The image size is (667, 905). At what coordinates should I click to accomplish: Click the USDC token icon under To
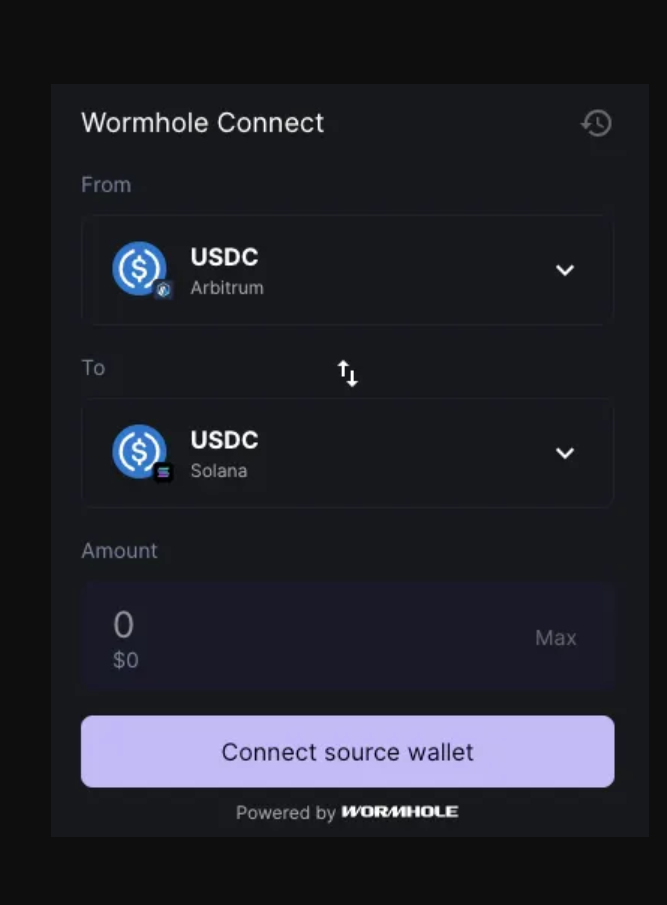139,452
